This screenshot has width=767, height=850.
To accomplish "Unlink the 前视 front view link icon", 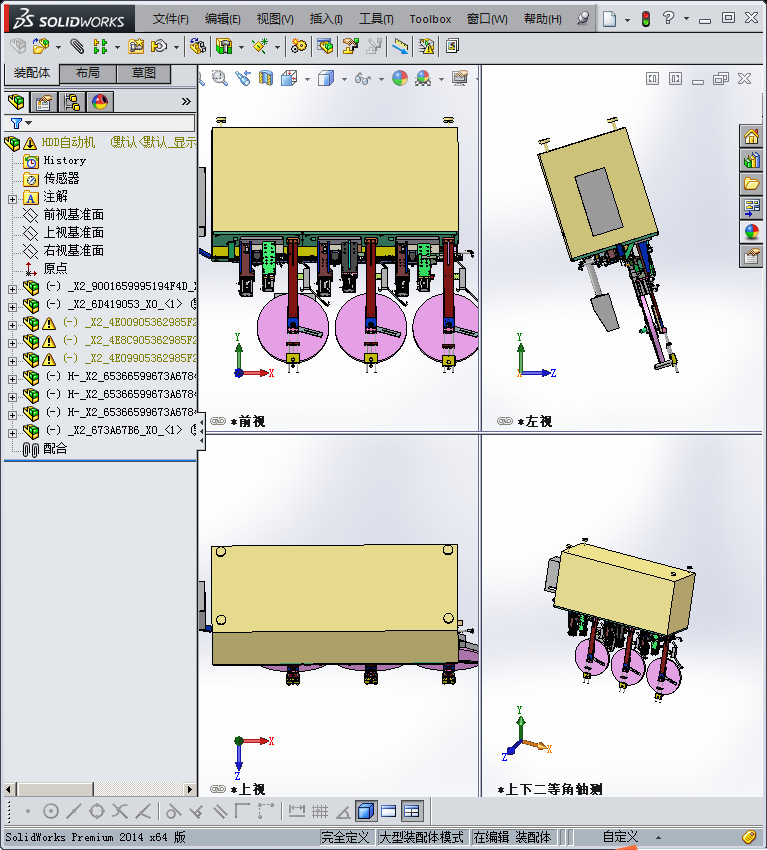I will tap(218, 421).
